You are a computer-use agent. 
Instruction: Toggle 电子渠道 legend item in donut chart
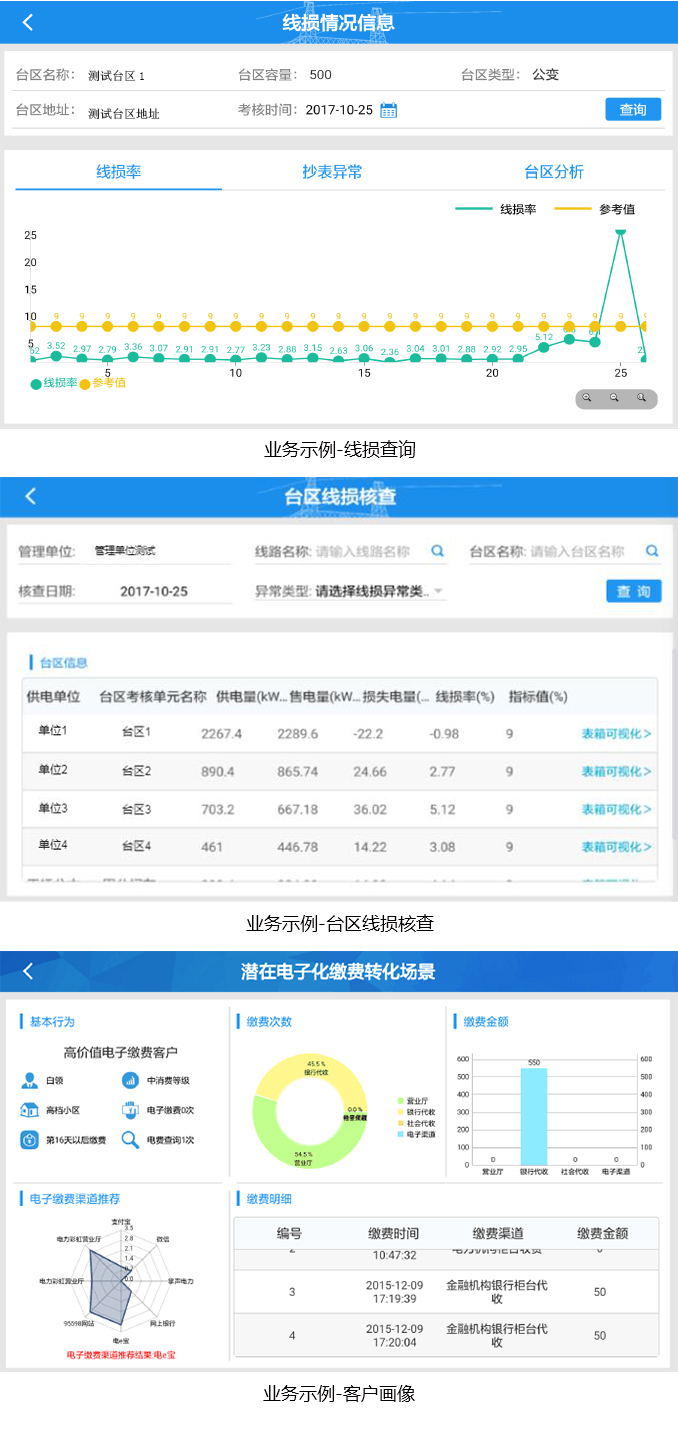[x=416, y=1135]
